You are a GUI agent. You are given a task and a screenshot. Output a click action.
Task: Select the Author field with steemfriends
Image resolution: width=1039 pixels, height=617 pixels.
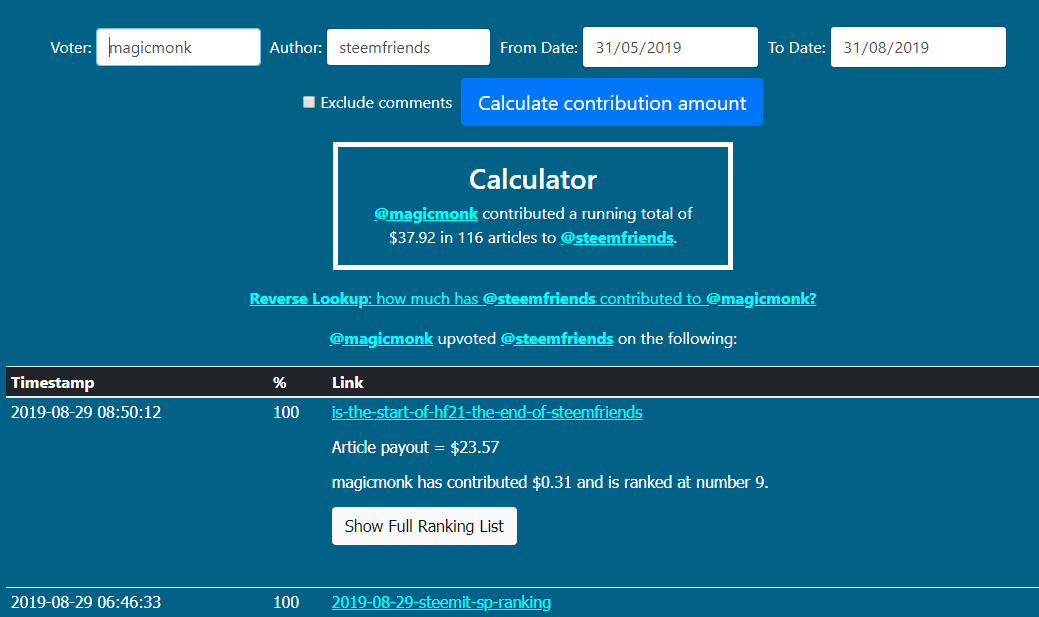point(408,47)
